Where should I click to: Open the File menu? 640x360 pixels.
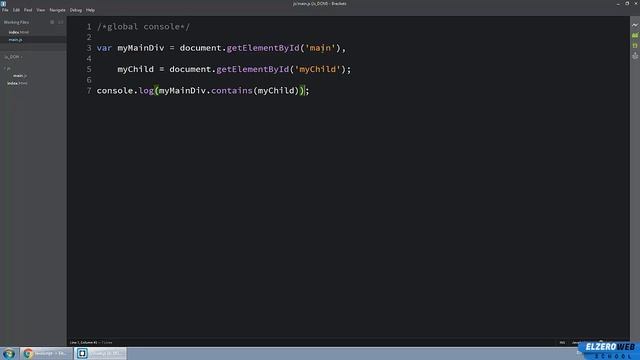[x=5, y=10]
